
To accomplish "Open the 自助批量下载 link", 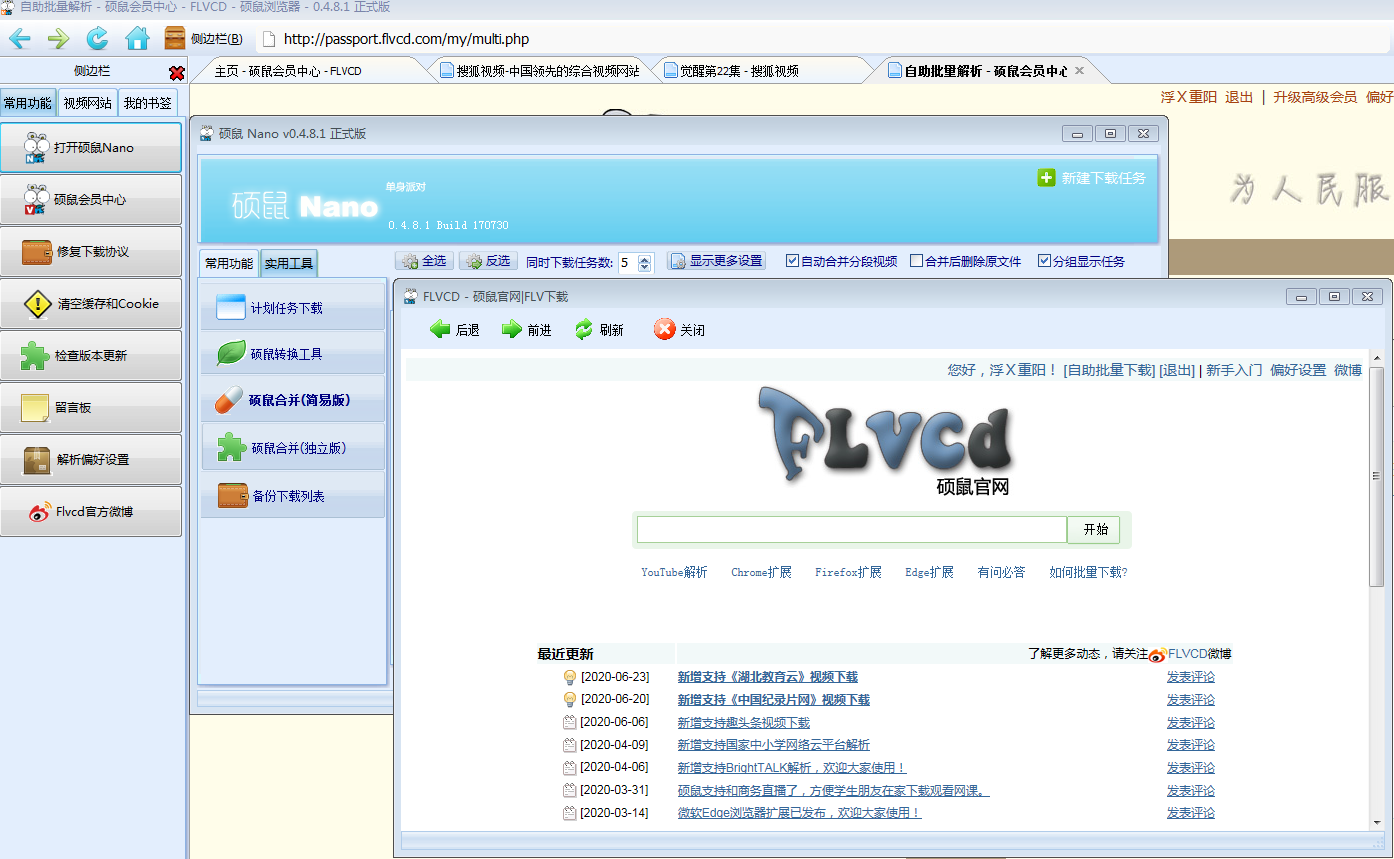I will point(1109,370).
